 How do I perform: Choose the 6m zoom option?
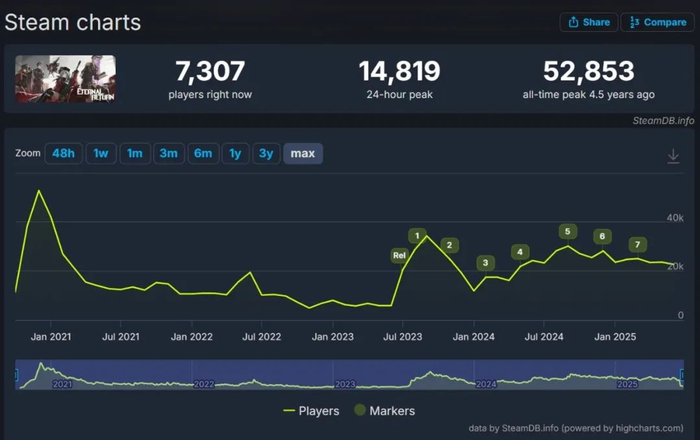point(203,154)
